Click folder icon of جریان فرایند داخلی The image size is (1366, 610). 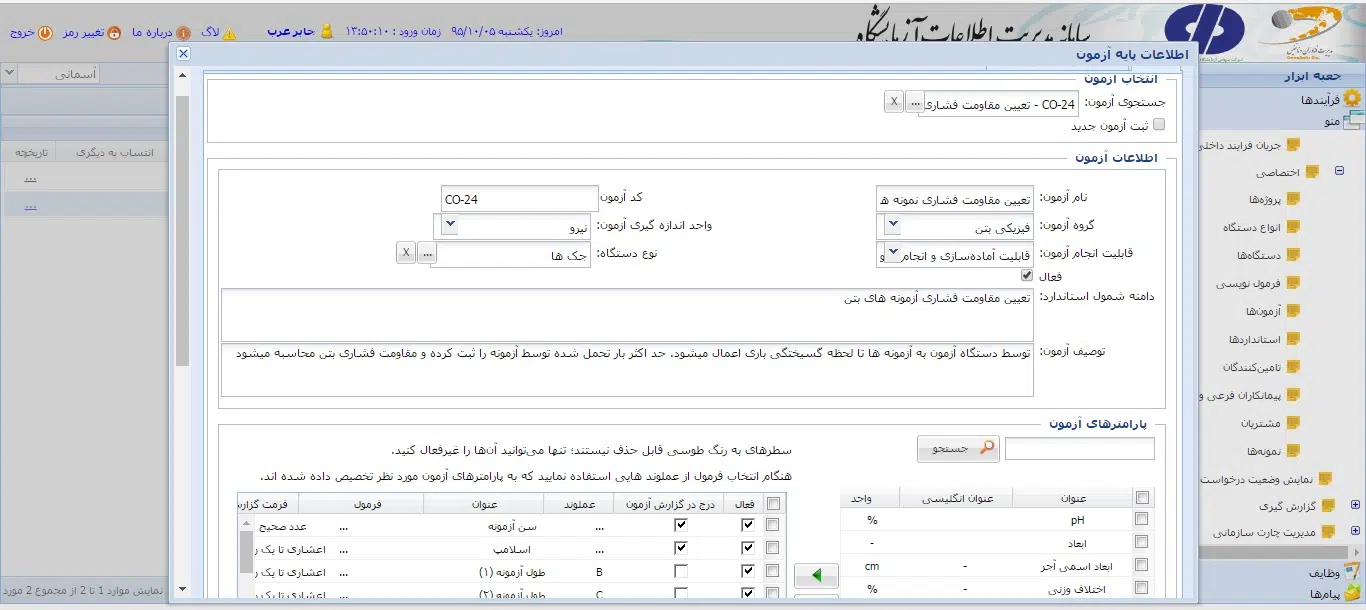tap(1293, 145)
